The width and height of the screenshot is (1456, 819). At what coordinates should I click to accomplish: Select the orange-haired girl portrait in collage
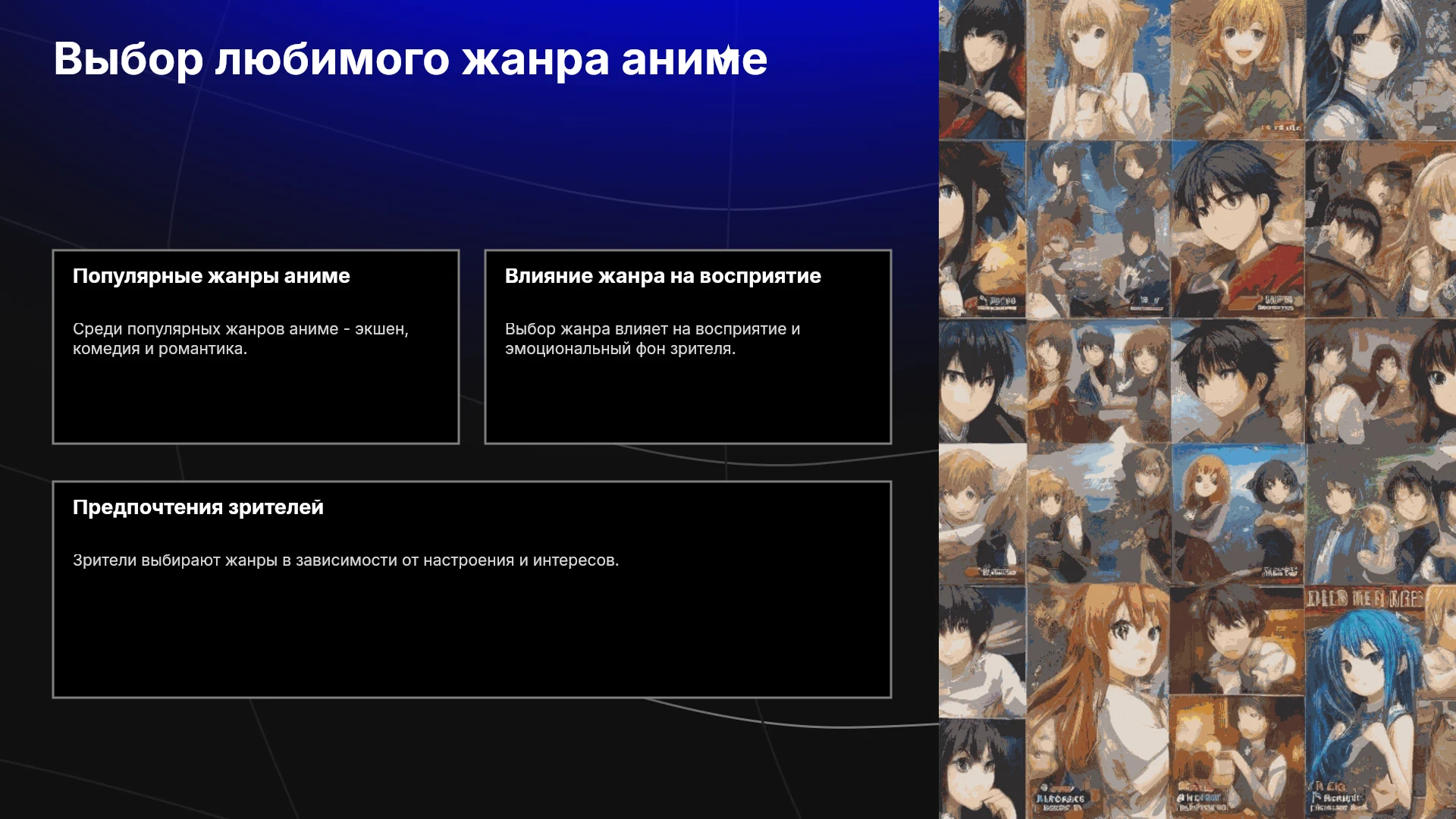[x=1097, y=701]
